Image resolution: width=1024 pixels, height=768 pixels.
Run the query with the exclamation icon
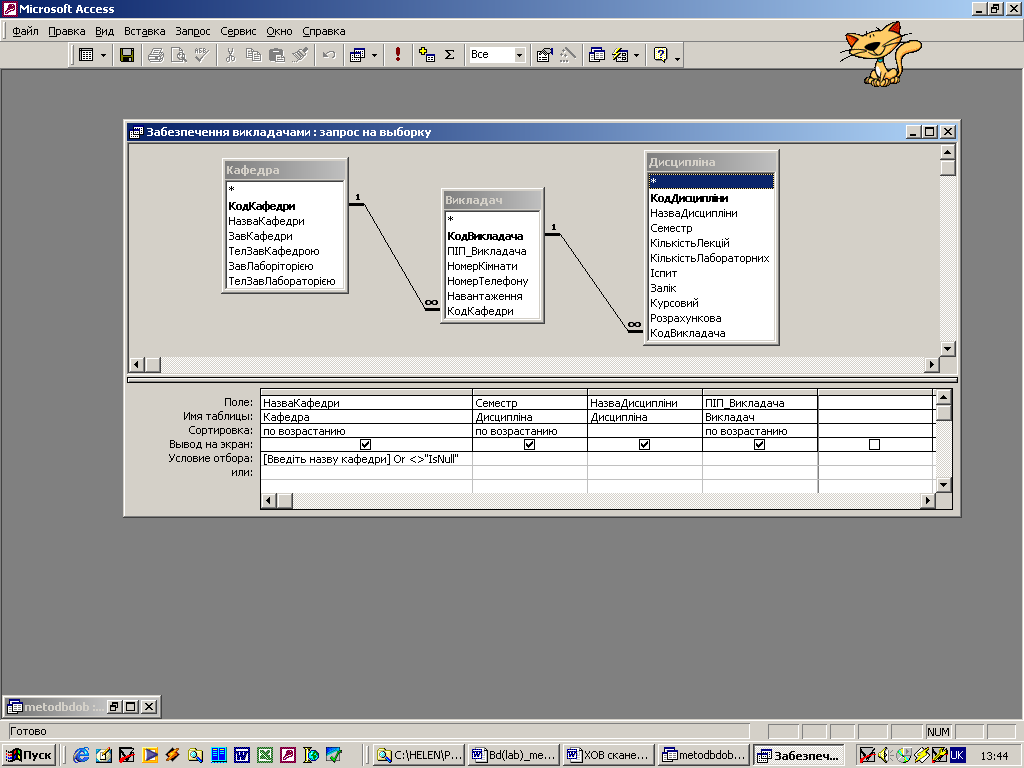[x=398, y=55]
